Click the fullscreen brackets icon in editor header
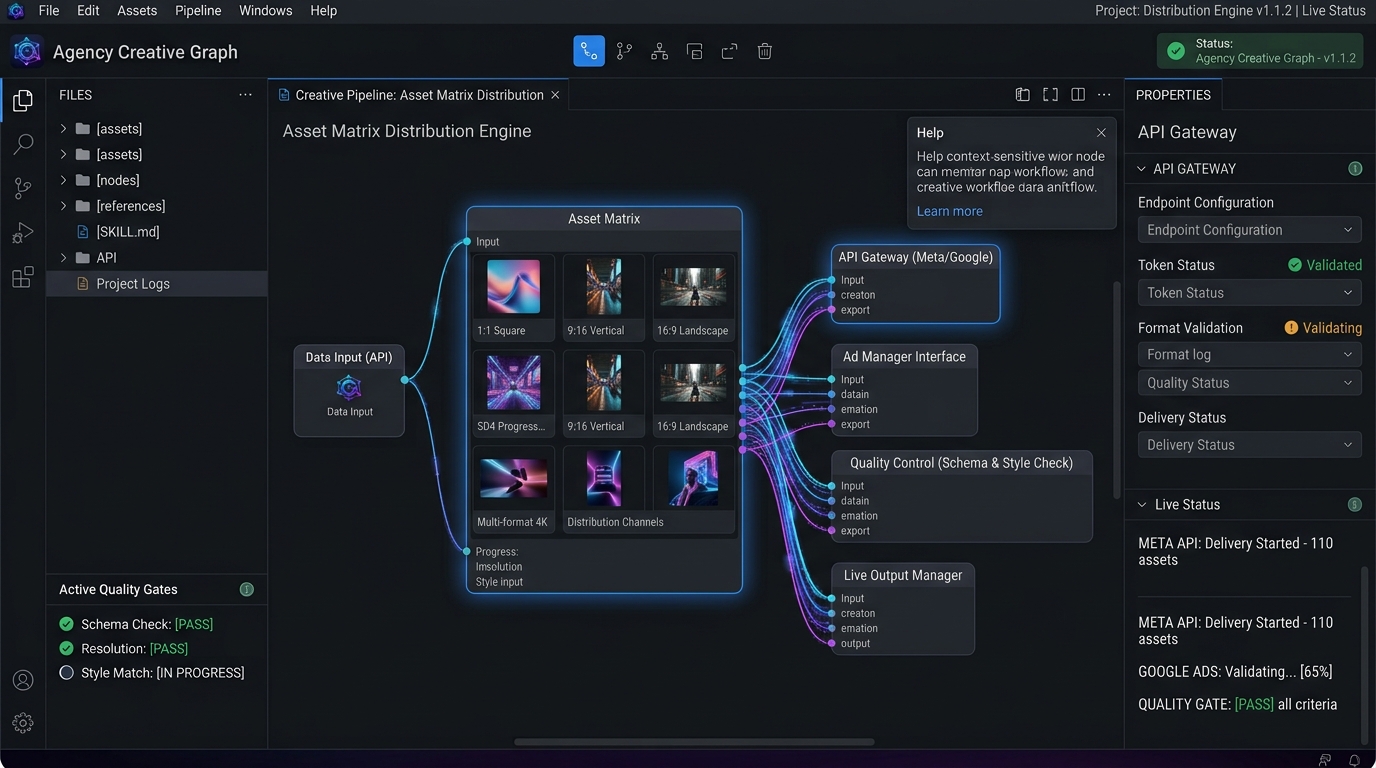1376x768 pixels. [x=1050, y=95]
